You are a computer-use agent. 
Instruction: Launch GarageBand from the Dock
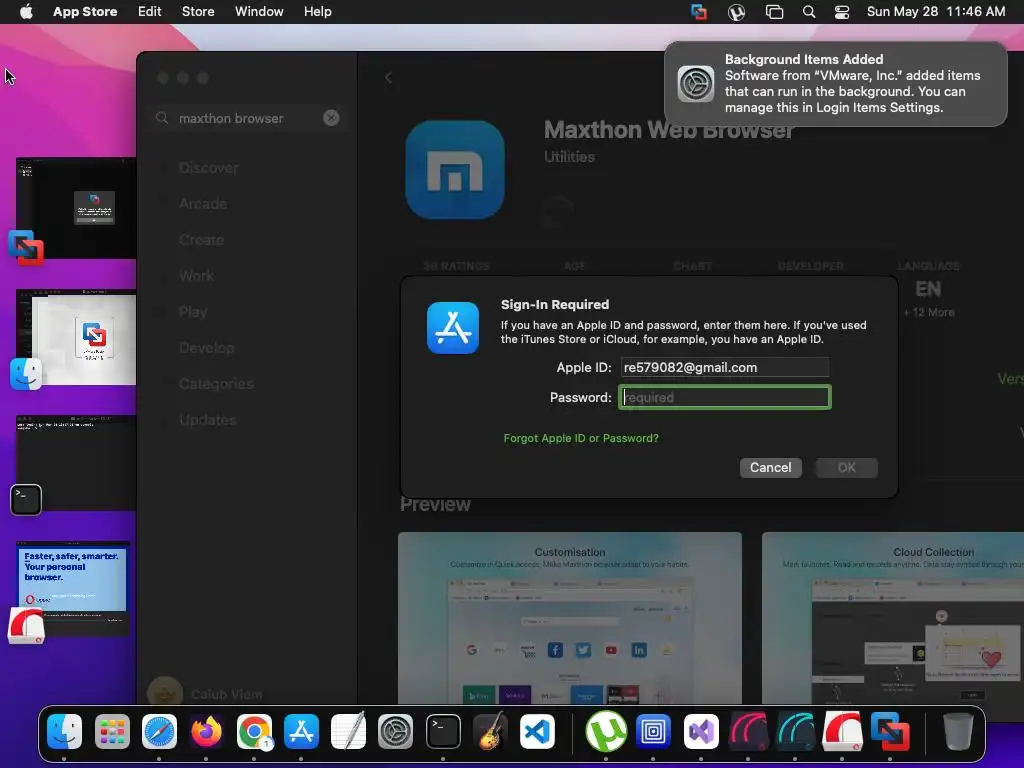[490, 731]
